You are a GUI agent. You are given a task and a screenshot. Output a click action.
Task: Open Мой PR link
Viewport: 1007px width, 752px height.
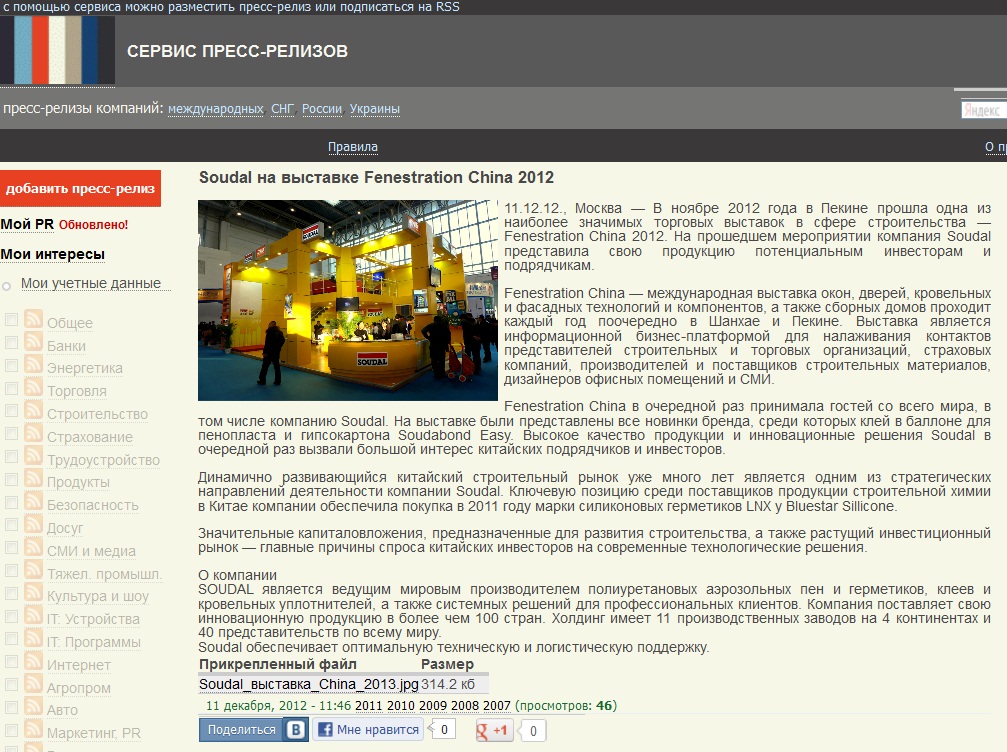coord(27,224)
